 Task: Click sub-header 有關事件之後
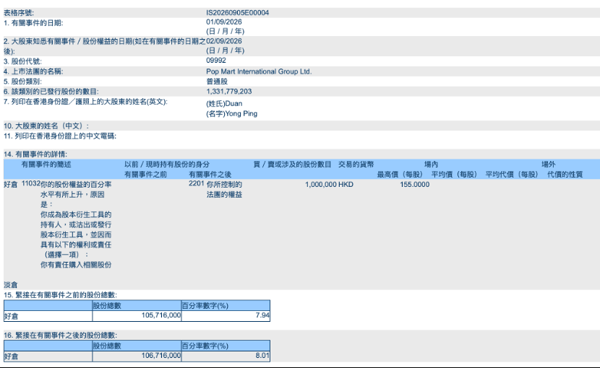tap(210, 174)
